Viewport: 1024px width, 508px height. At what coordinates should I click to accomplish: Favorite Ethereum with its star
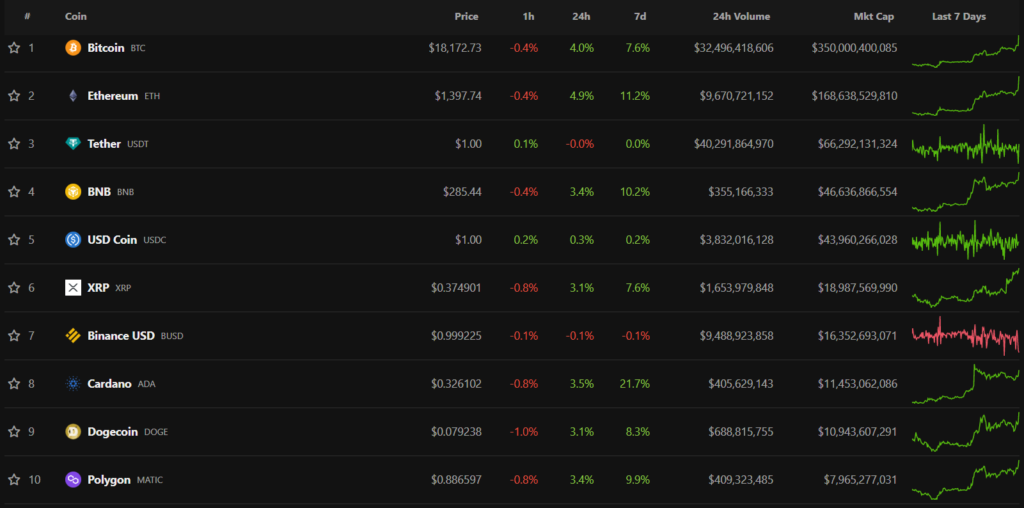point(14,96)
